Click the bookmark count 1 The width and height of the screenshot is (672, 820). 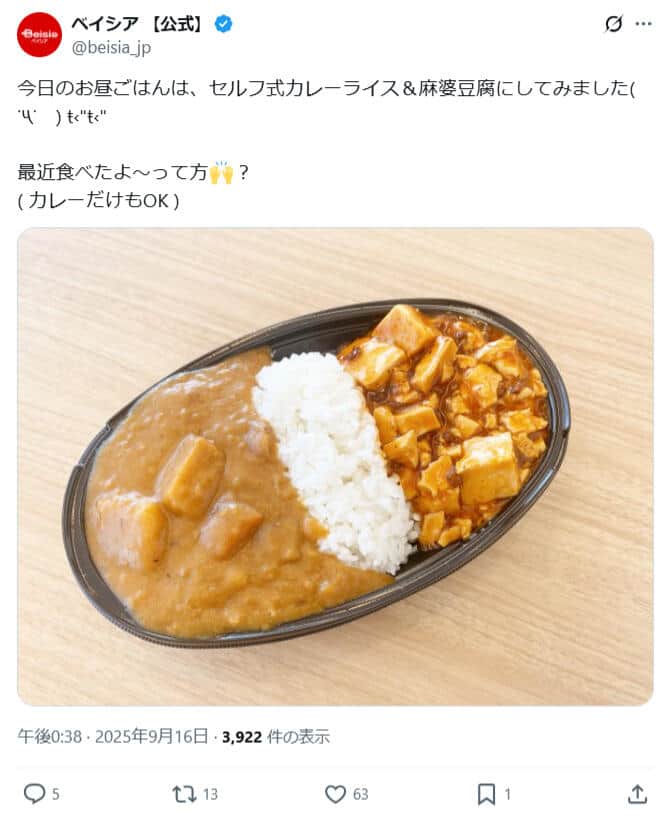(x=507, y=794)
